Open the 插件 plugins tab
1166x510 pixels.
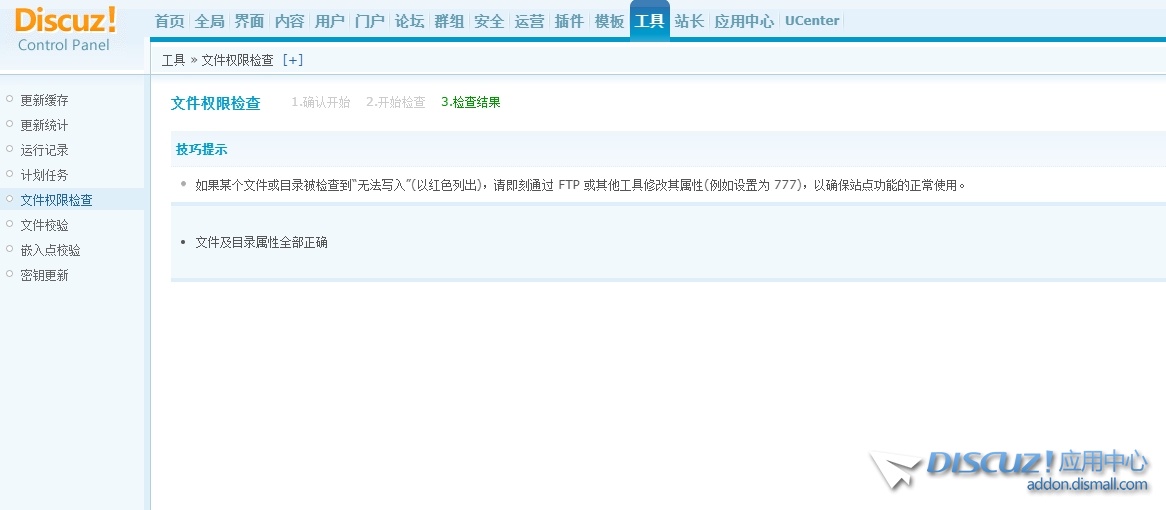(x=569, y=21)
